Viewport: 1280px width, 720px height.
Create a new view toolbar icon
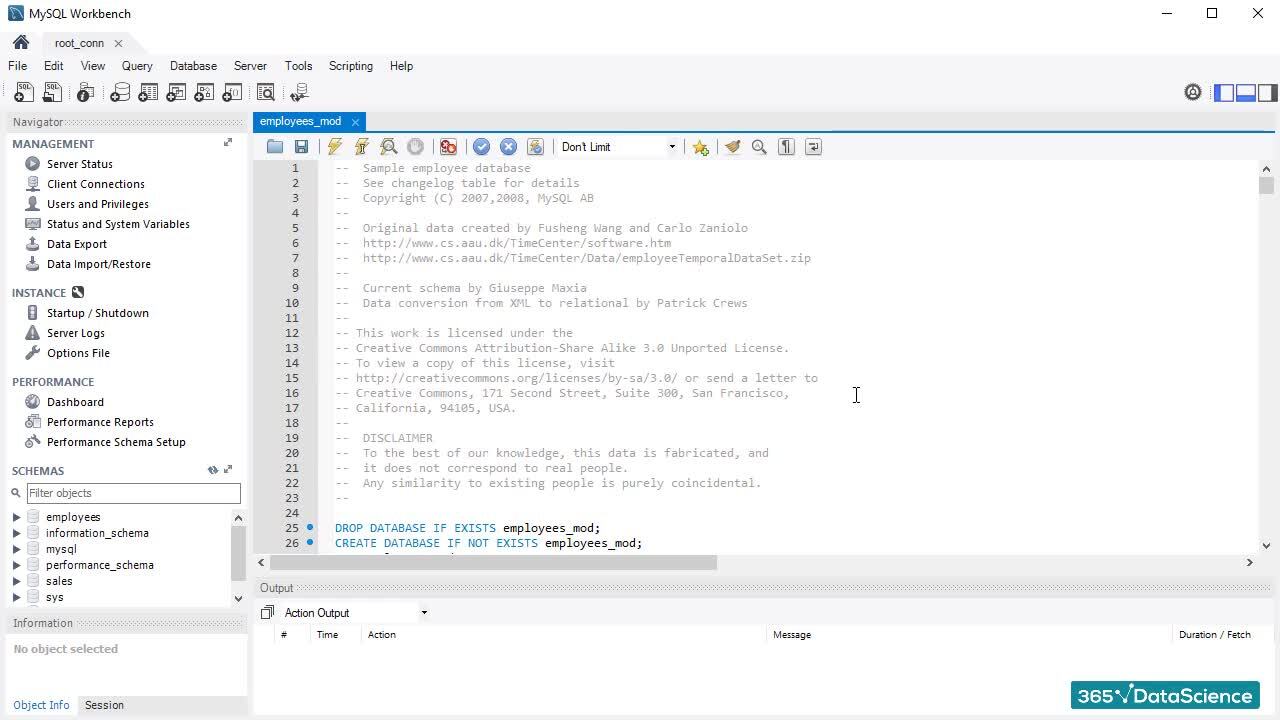click(x=176, y=93)
